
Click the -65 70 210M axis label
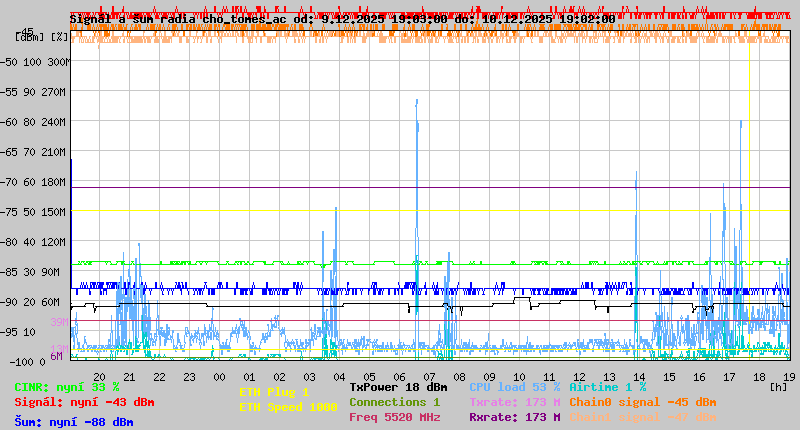[33, 153]
